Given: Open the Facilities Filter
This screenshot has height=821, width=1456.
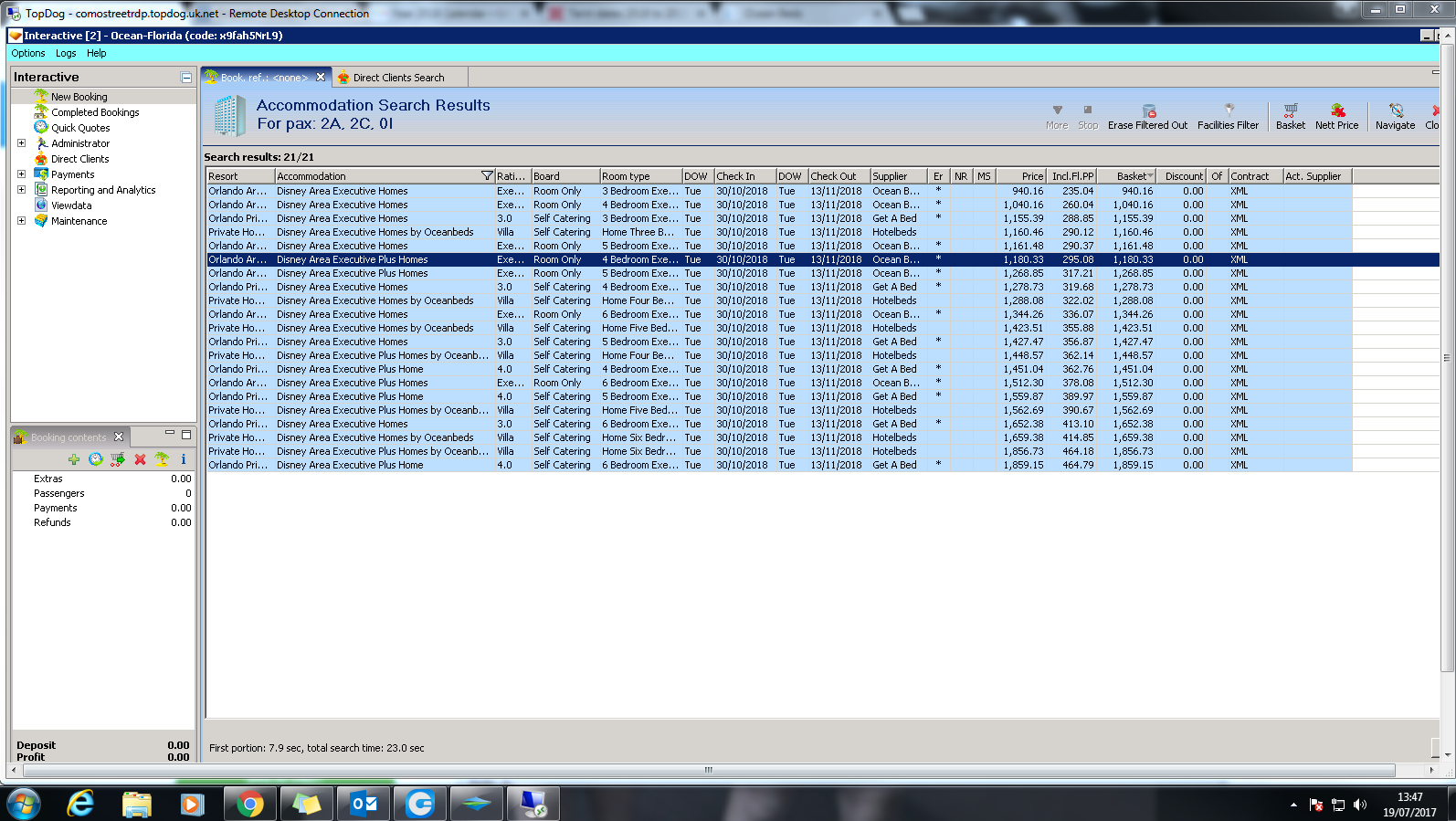Looking at the screenshot, I should click(x=1228, y=117).
